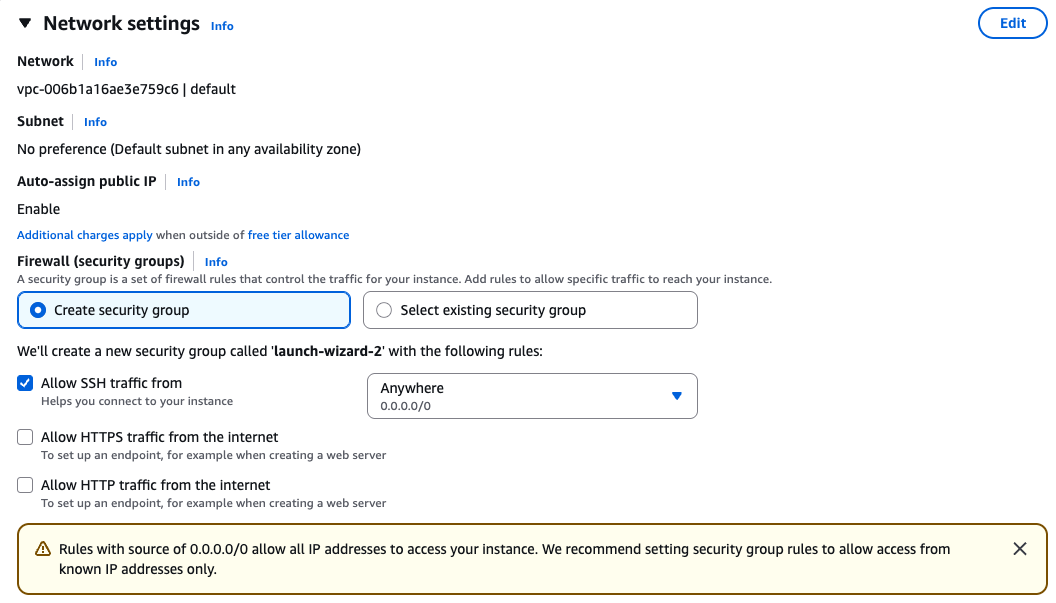This screenshot has height=603, width=1056.
Task: Collapse the Network settings section triangle
Action: 25,23
